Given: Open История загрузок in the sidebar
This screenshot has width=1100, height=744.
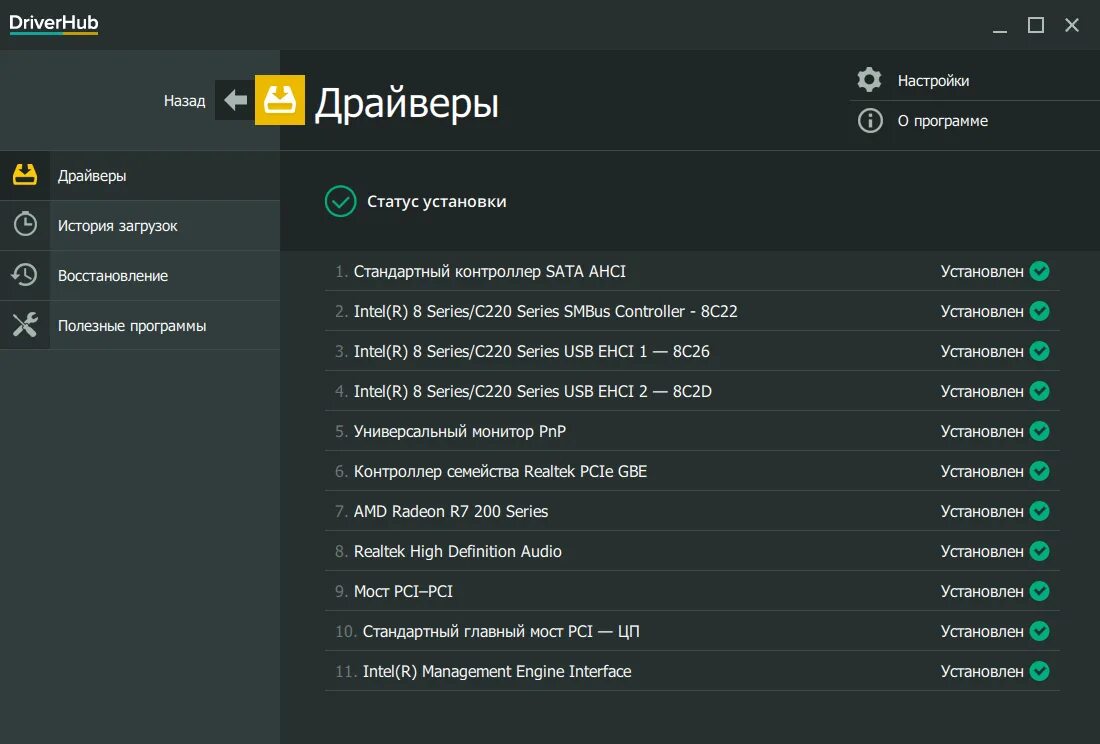Looking at the screenshot, I should tap(117, 226).
